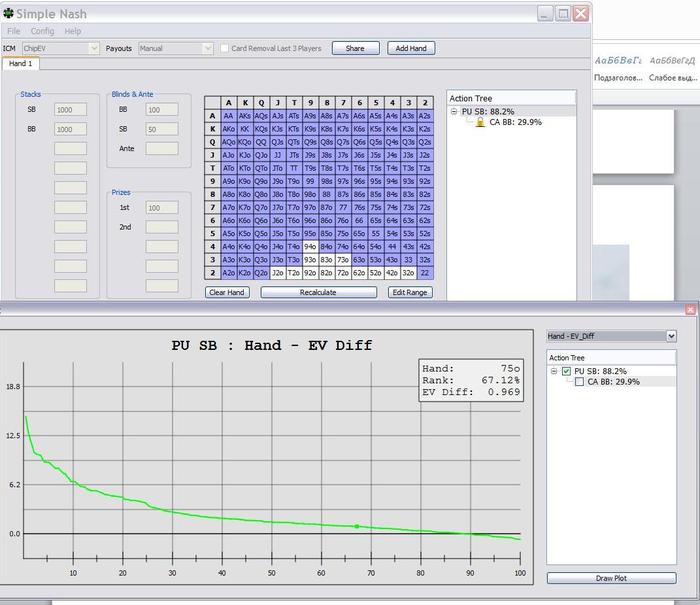
Task: Click the Add Hand button
Action: (411, 48)
